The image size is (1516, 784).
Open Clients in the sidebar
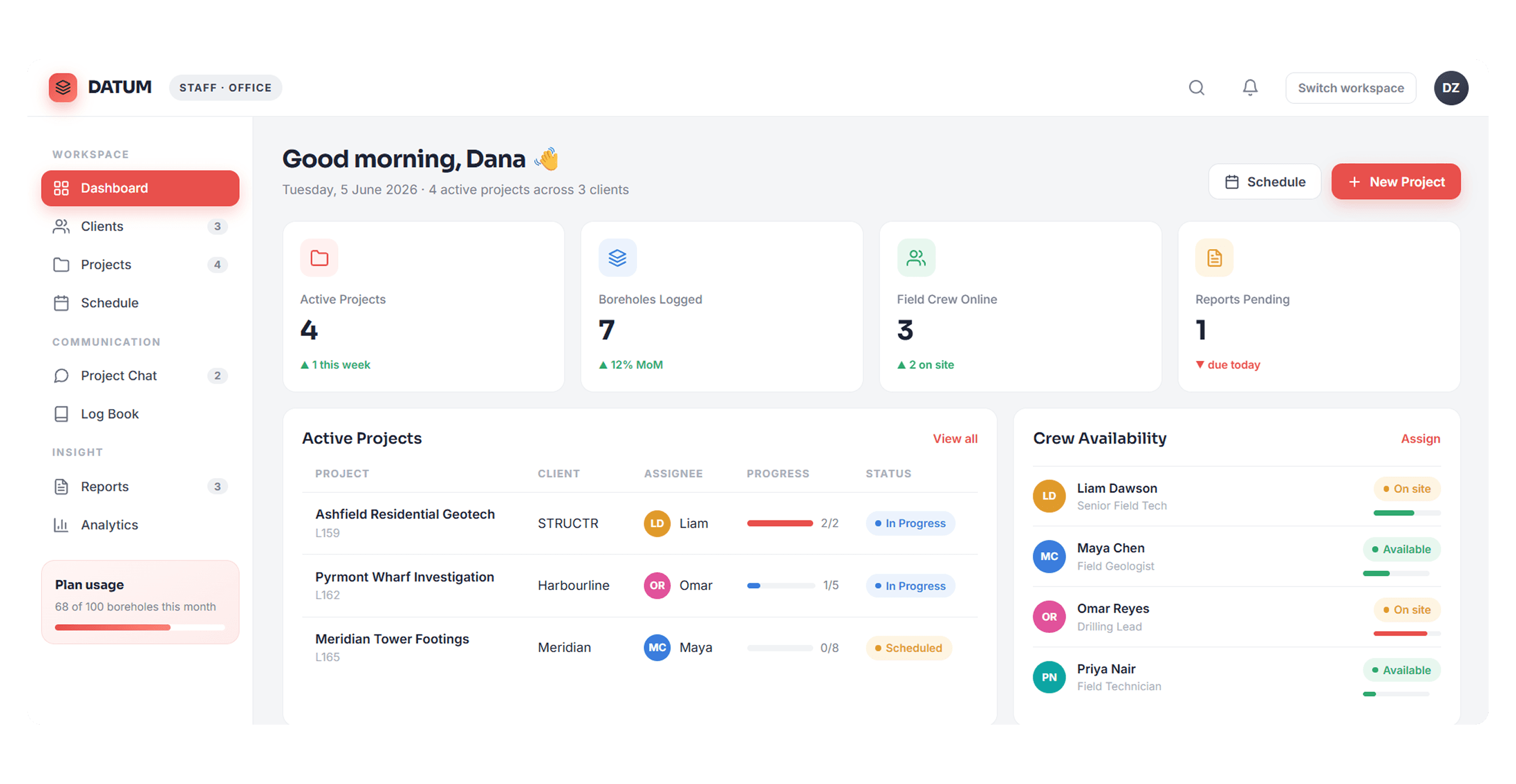click(x=140, y=227)
